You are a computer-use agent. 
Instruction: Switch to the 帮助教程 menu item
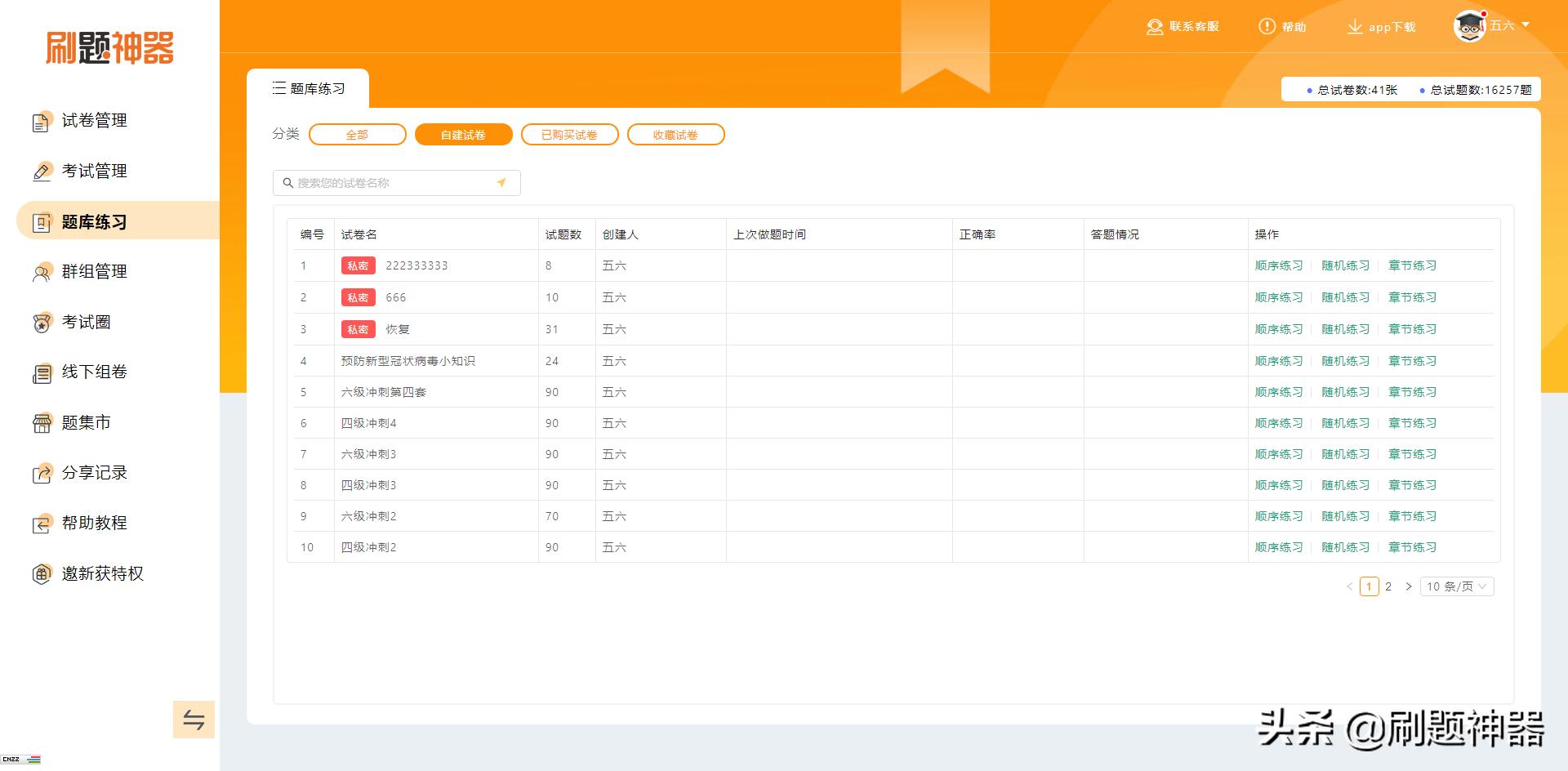[94, 524]
